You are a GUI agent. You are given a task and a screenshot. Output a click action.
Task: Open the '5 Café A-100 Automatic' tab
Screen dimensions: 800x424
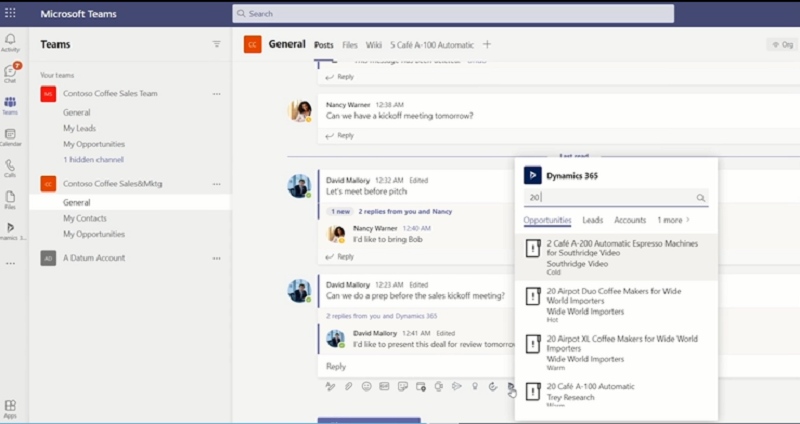coord(432,45)
